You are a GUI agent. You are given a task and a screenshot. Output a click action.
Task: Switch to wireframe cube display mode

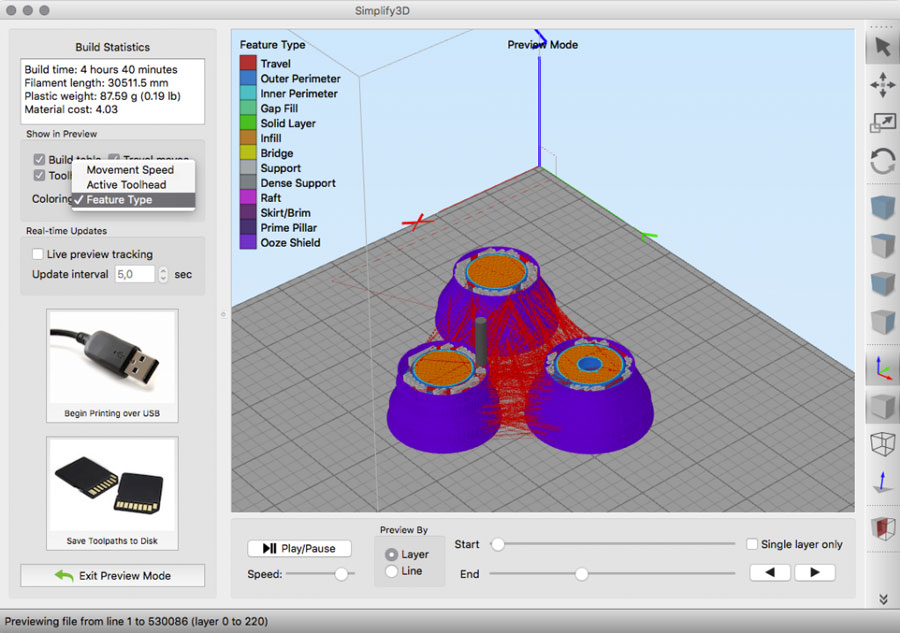click(882, 444)
